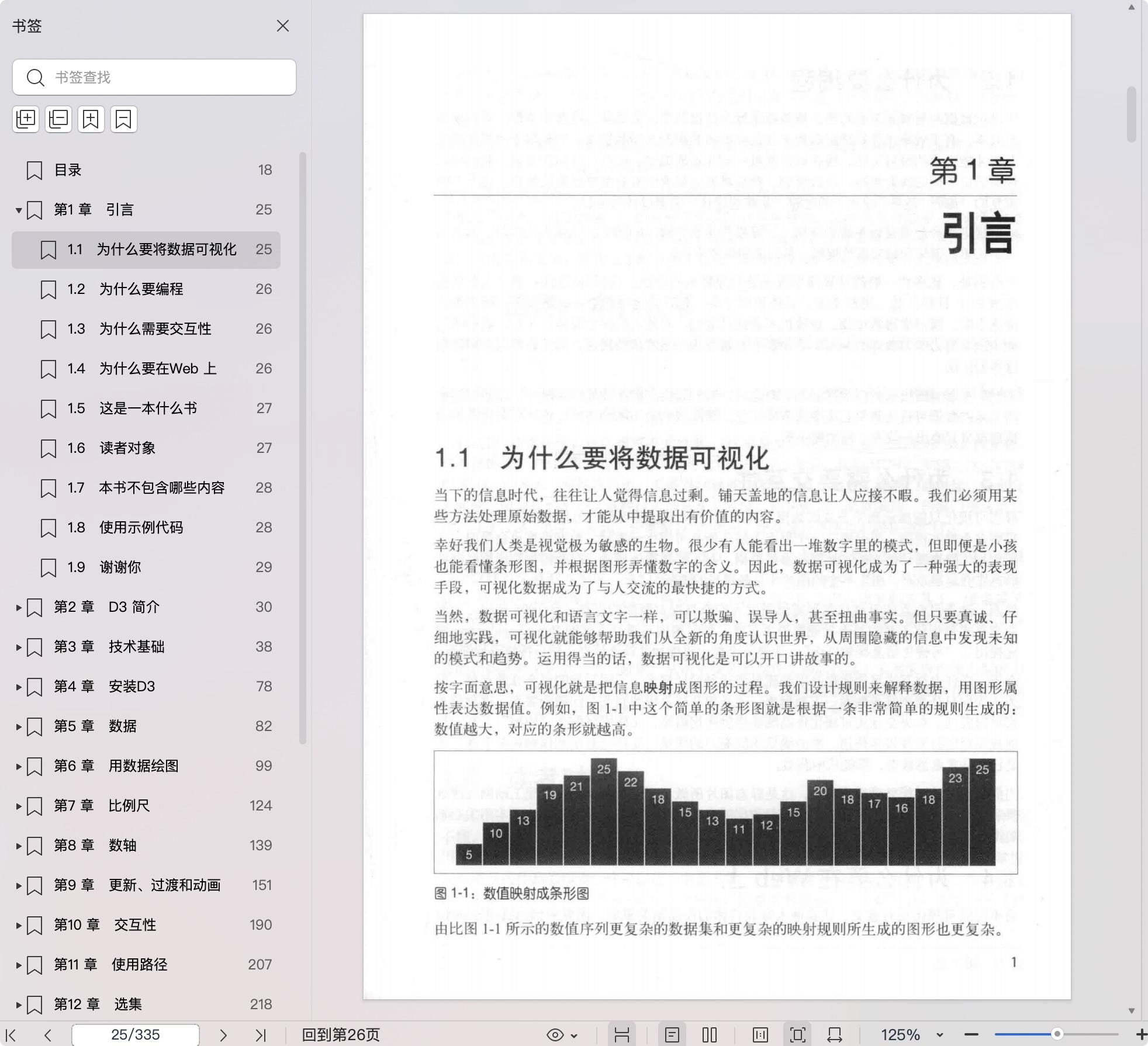Click bookmark icon beside 第9章 更新、过渡和动画
Viewport: 1148px width, 1046px height.
click(34, 886)
